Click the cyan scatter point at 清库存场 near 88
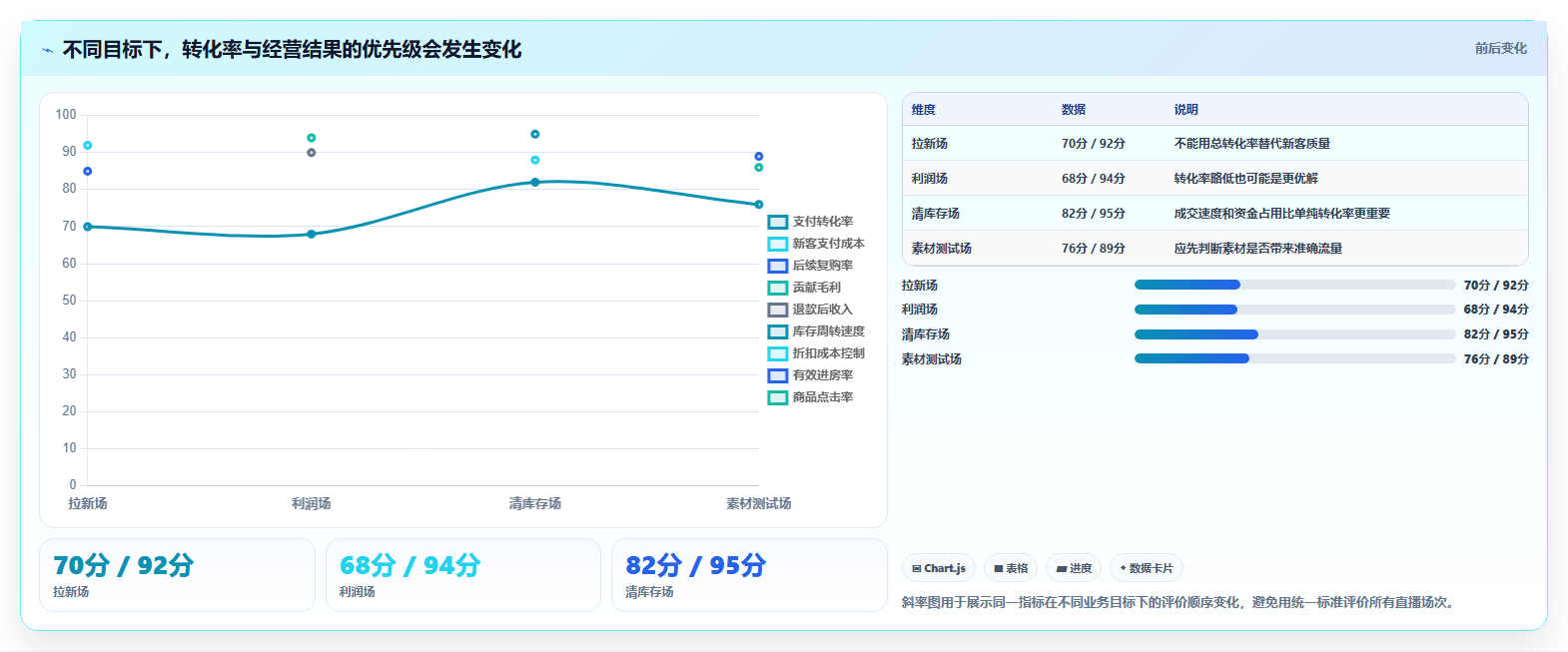The height and width of the screenshot is (652, 1568). 535,160
